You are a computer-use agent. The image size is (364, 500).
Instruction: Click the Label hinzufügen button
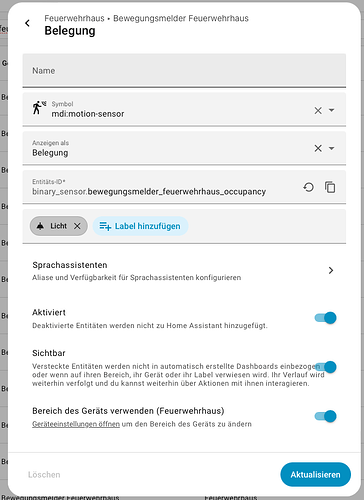click(140, 226)
